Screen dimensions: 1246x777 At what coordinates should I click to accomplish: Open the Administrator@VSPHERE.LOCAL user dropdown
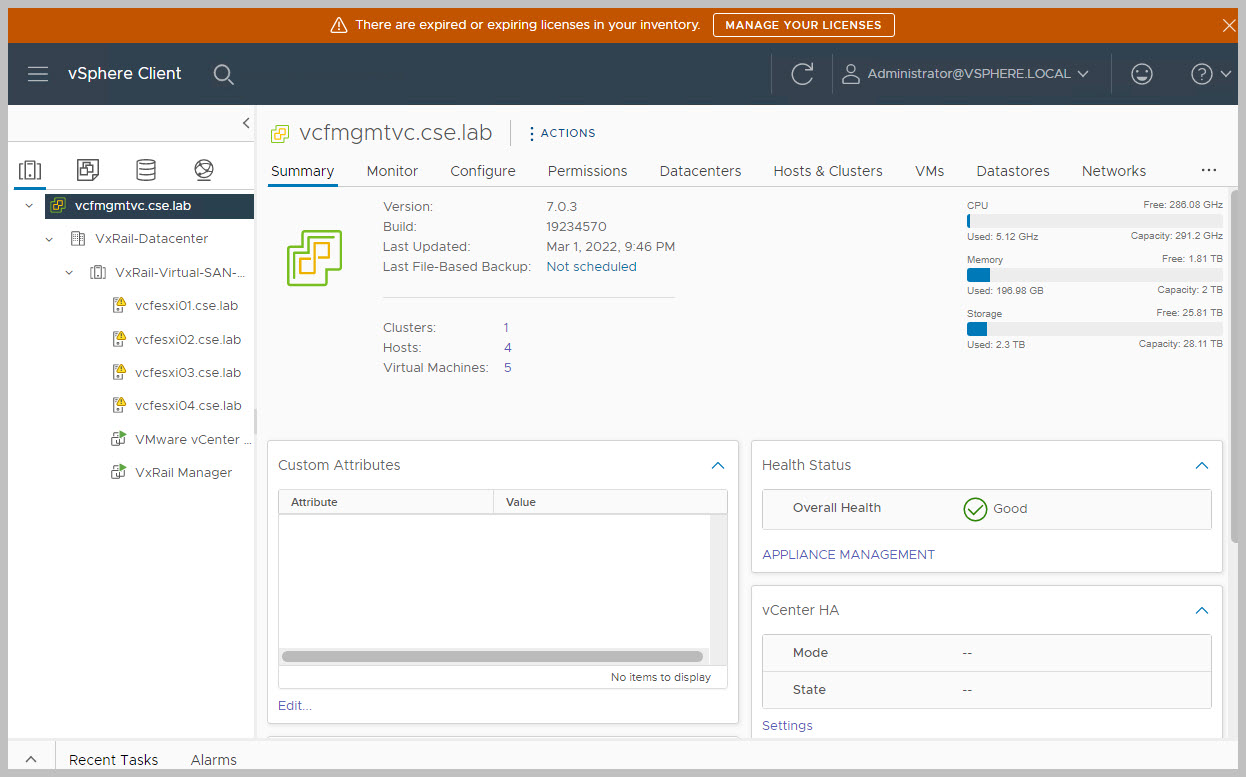(965, 74)
